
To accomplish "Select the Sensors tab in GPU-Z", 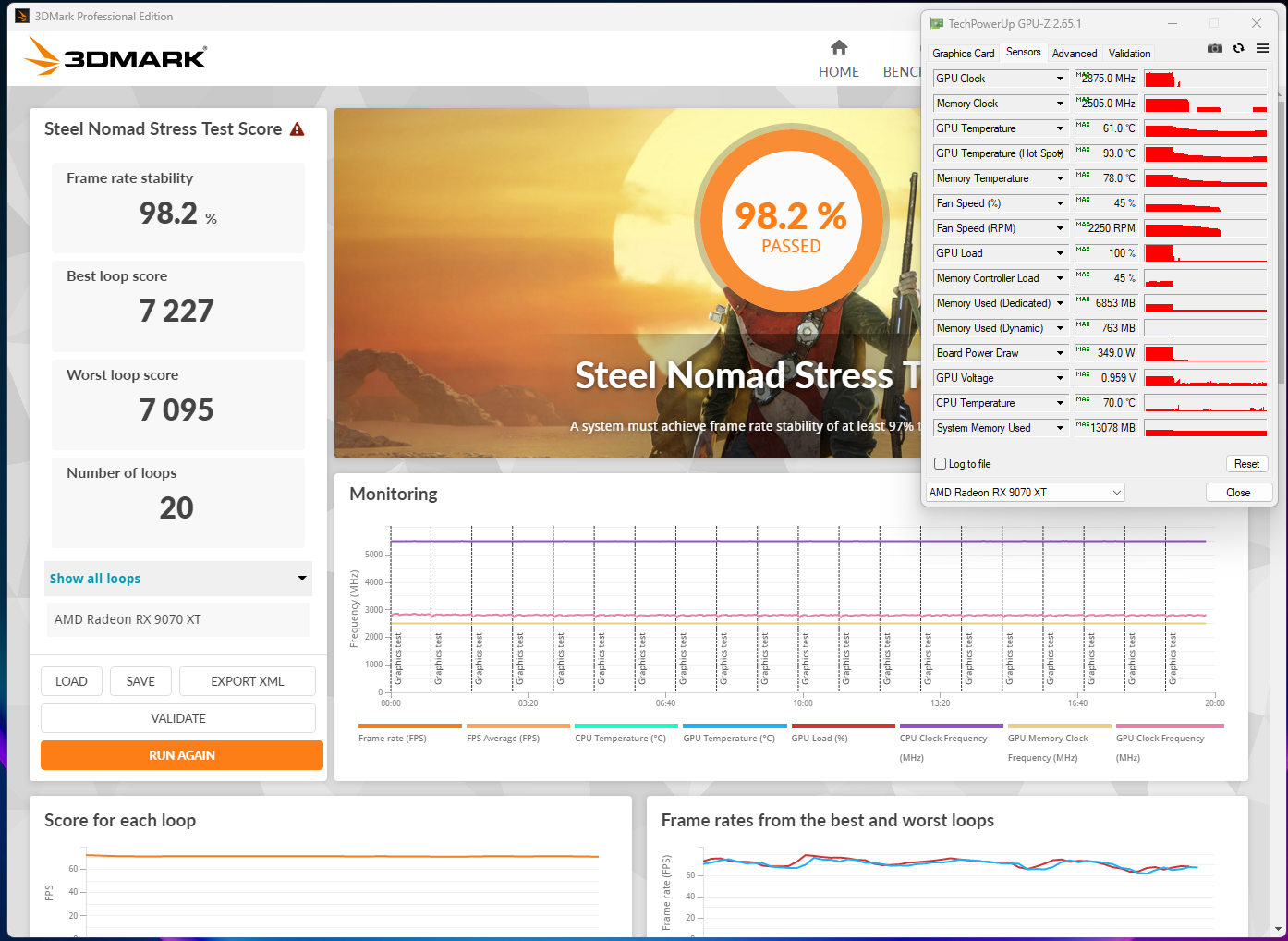I will tap(1023, 52).
